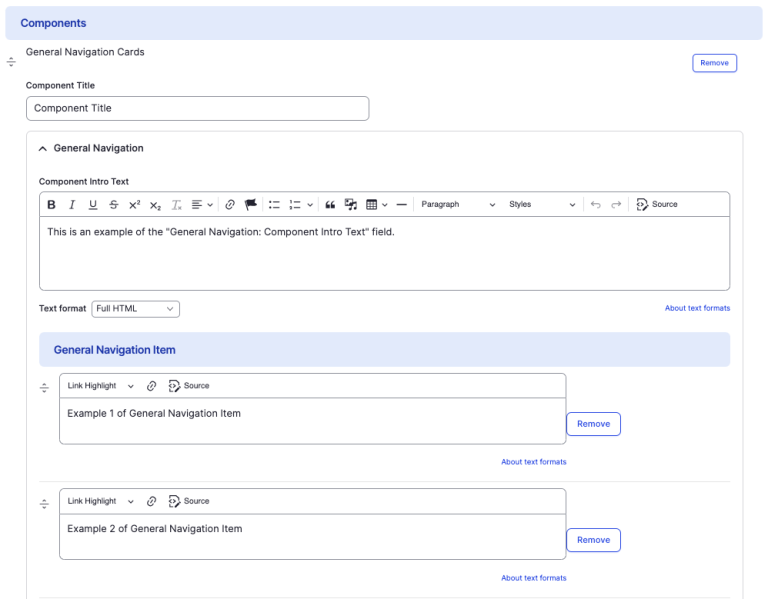Remove the Example 2 navigation item
Viewport: 768px width, 599px height.
[593, 540]
